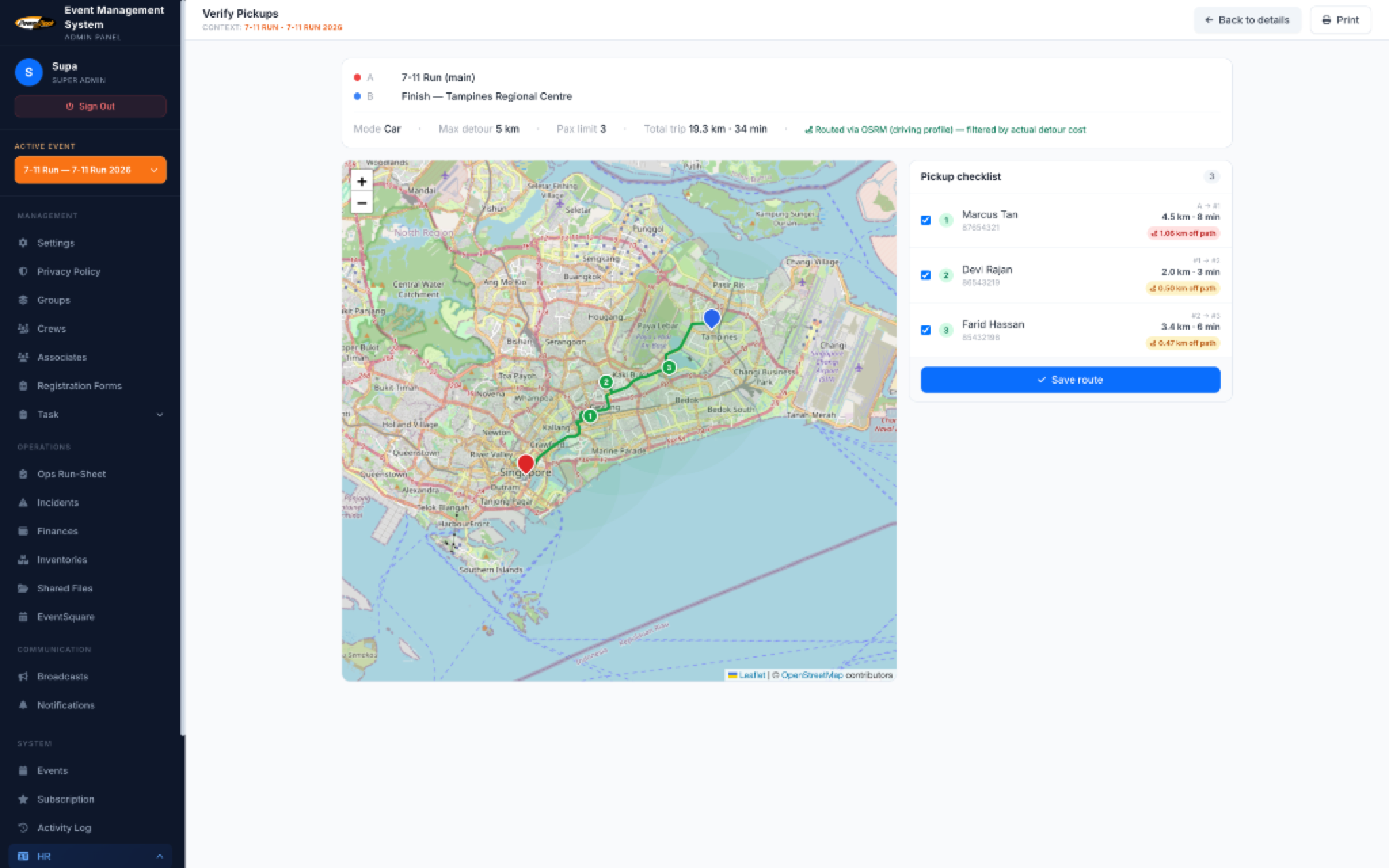Click the pickup count badge 3

pyautogui.click(x=1211, y=176)
